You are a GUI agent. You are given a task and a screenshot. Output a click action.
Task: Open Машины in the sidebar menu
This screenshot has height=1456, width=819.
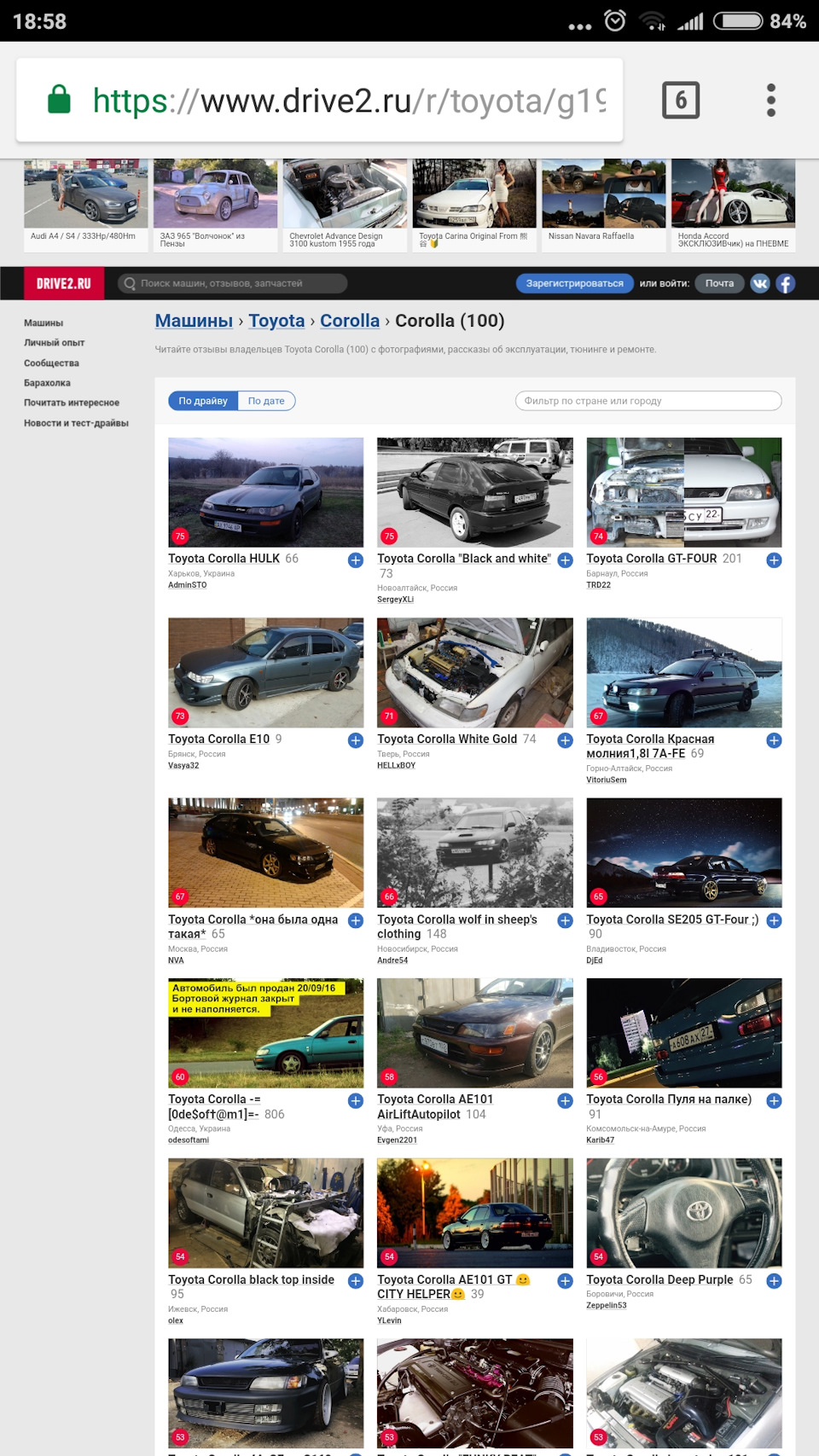(x=44, y=322)
